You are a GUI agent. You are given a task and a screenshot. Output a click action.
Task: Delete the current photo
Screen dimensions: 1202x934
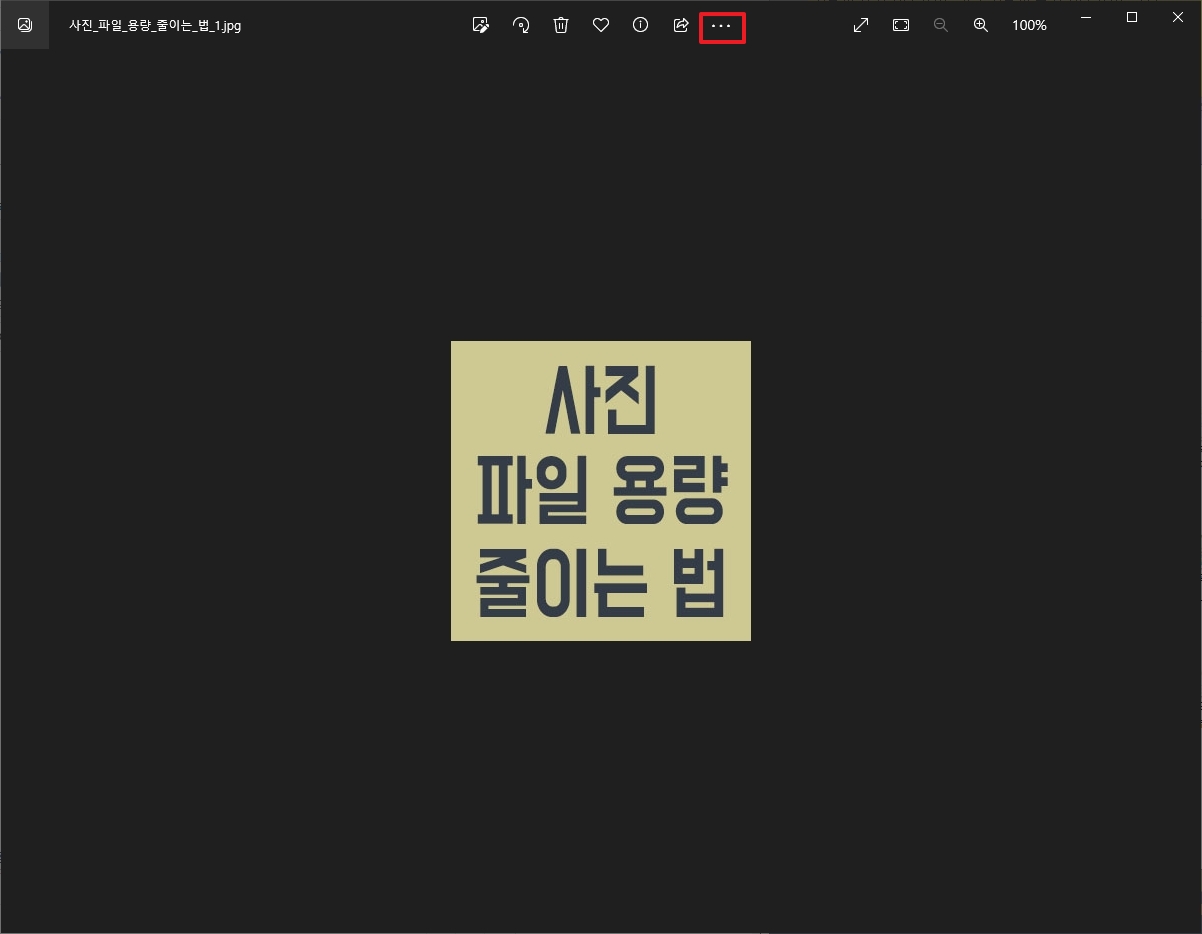click(x=561, y=25)
